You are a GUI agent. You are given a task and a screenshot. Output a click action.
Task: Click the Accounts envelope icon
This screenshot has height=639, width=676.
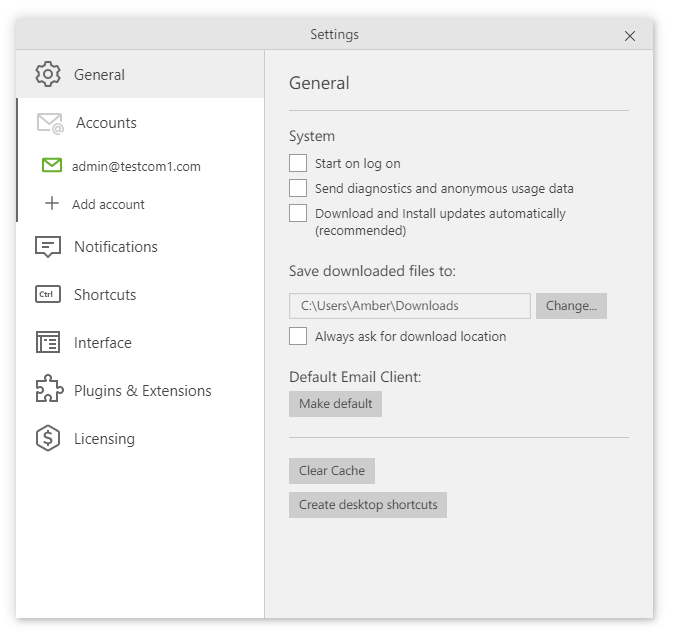pos(50,123)
